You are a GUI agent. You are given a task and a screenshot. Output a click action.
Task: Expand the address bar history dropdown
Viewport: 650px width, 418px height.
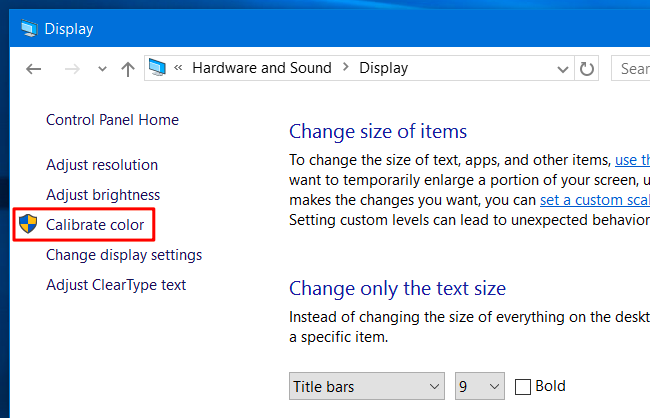pos(563,69)
